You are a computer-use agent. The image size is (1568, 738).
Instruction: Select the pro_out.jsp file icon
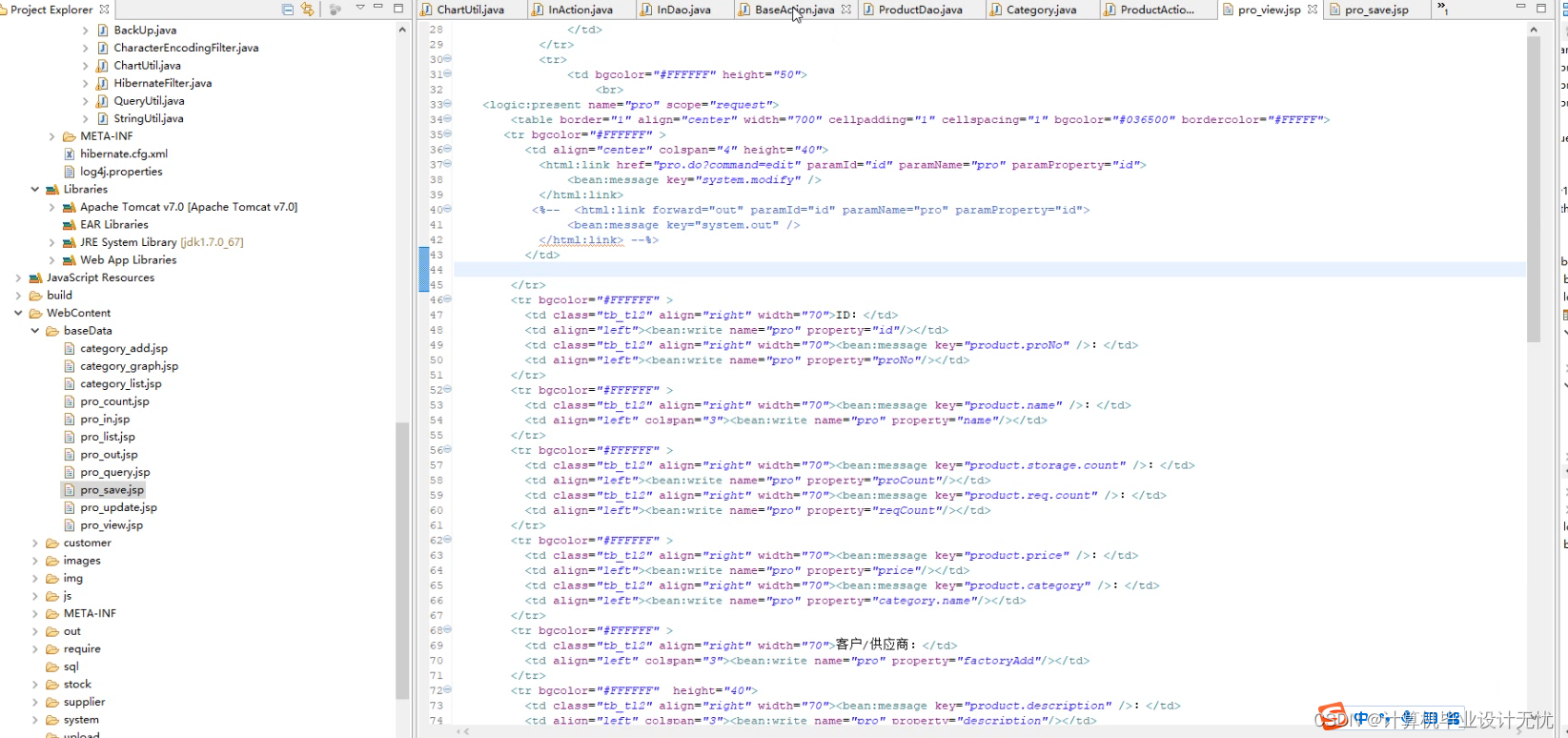[69, 454]
